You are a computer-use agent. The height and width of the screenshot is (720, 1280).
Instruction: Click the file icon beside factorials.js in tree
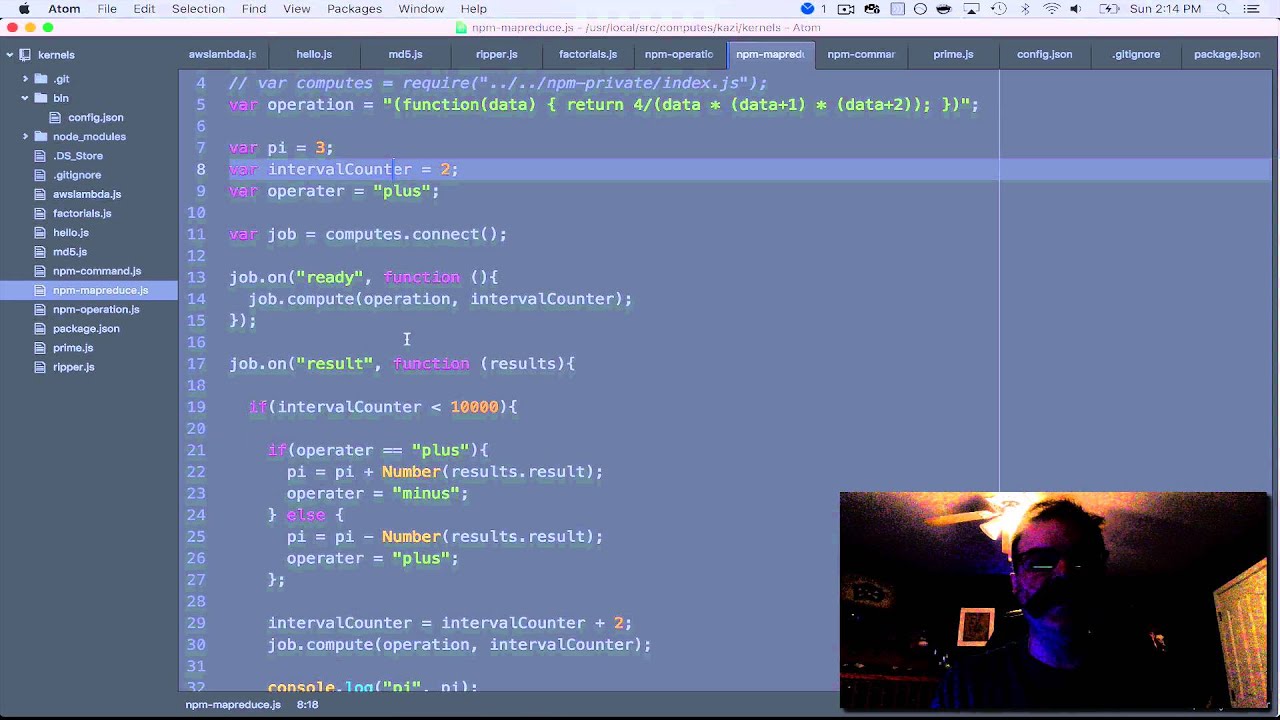(x=41, y=213)
